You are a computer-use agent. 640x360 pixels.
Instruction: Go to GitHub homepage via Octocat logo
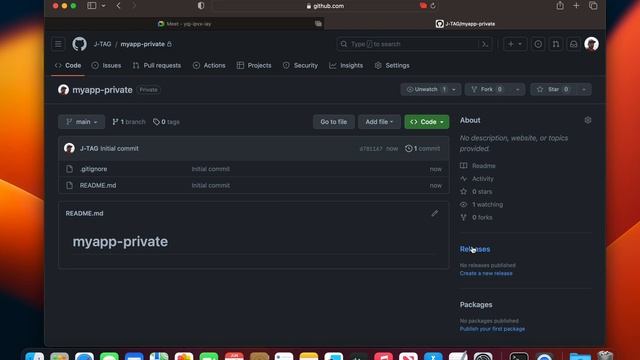tap(80, 44)
